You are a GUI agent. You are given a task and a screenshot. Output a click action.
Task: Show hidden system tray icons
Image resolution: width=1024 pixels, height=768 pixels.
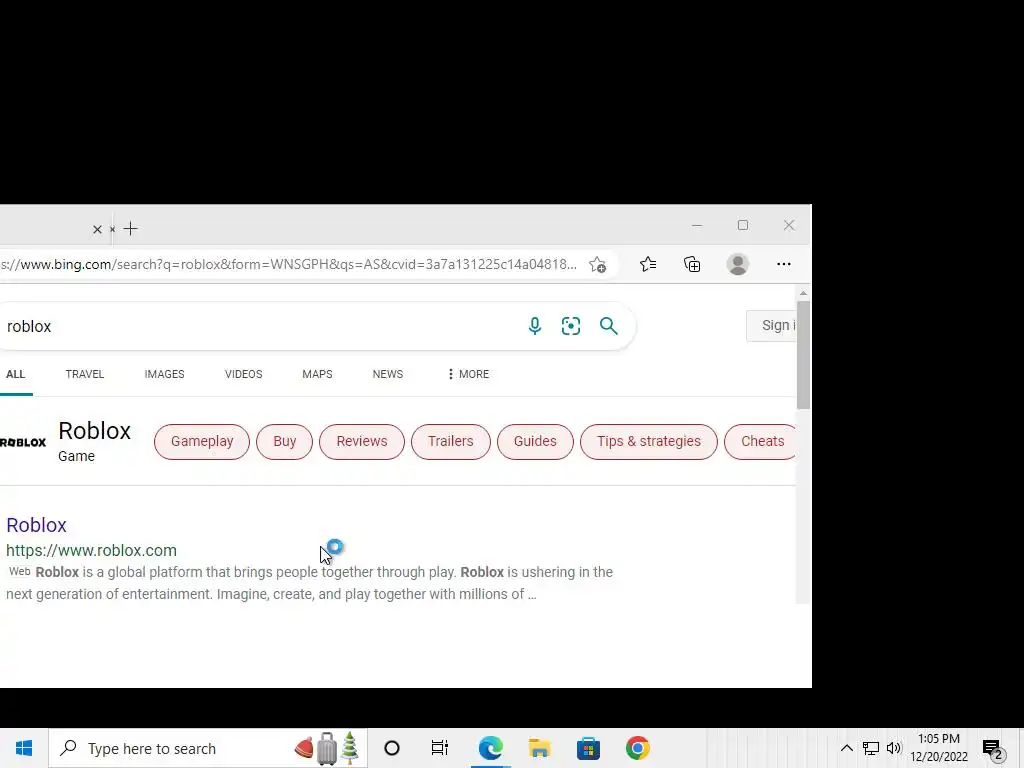pyautogui.click(x=846, y=748)
